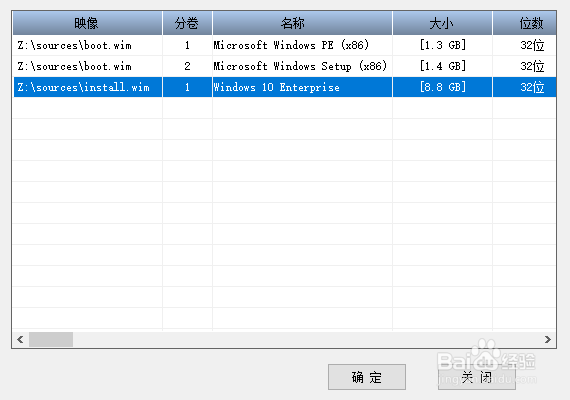The height and width of the screenshot is (400, 570).
Task: Click volume 1 cell in the Enterprise row
Action: click(x=187, y=87)
